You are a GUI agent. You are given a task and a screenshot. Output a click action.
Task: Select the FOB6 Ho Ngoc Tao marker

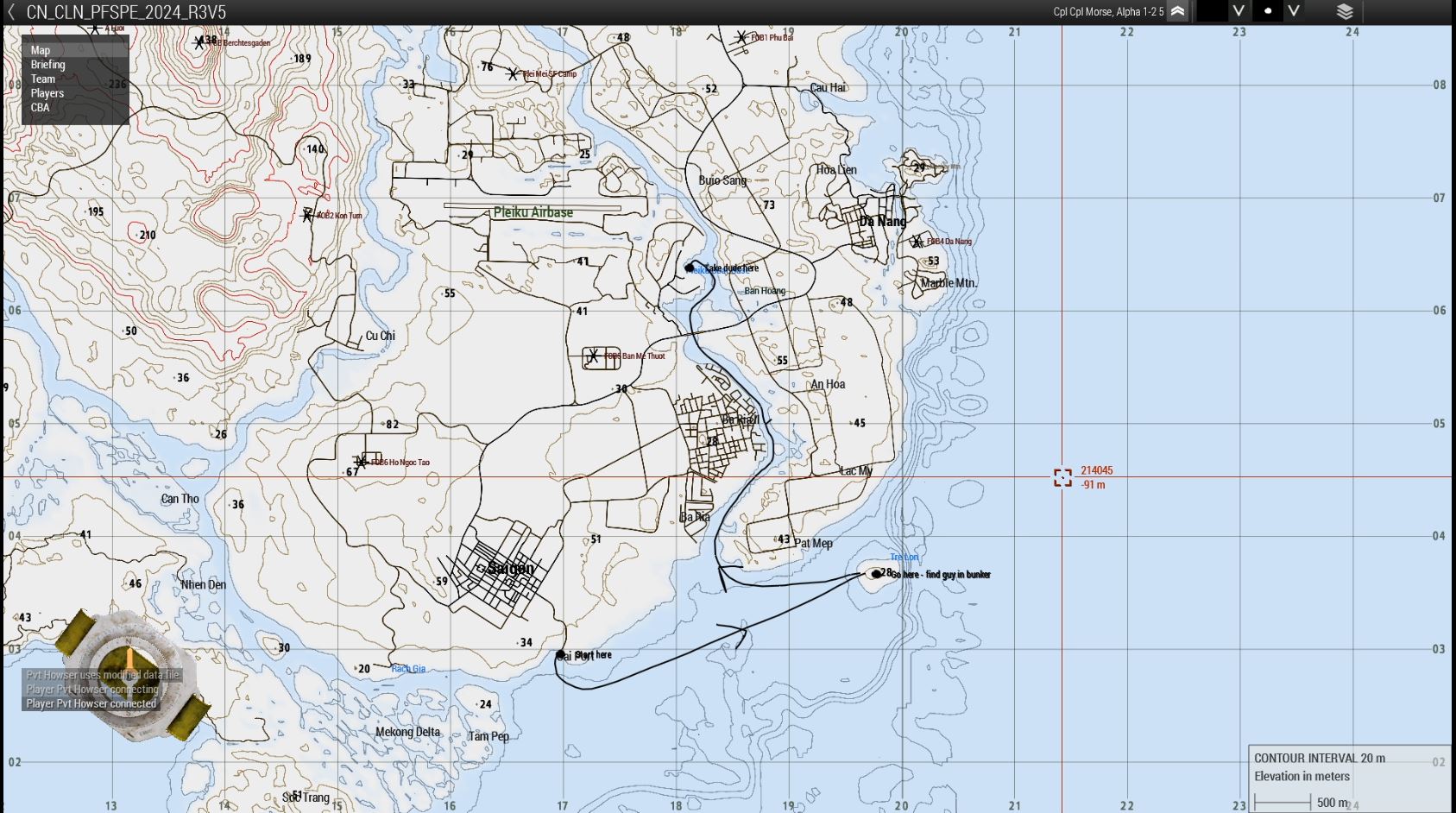click(x=362, y=462)
